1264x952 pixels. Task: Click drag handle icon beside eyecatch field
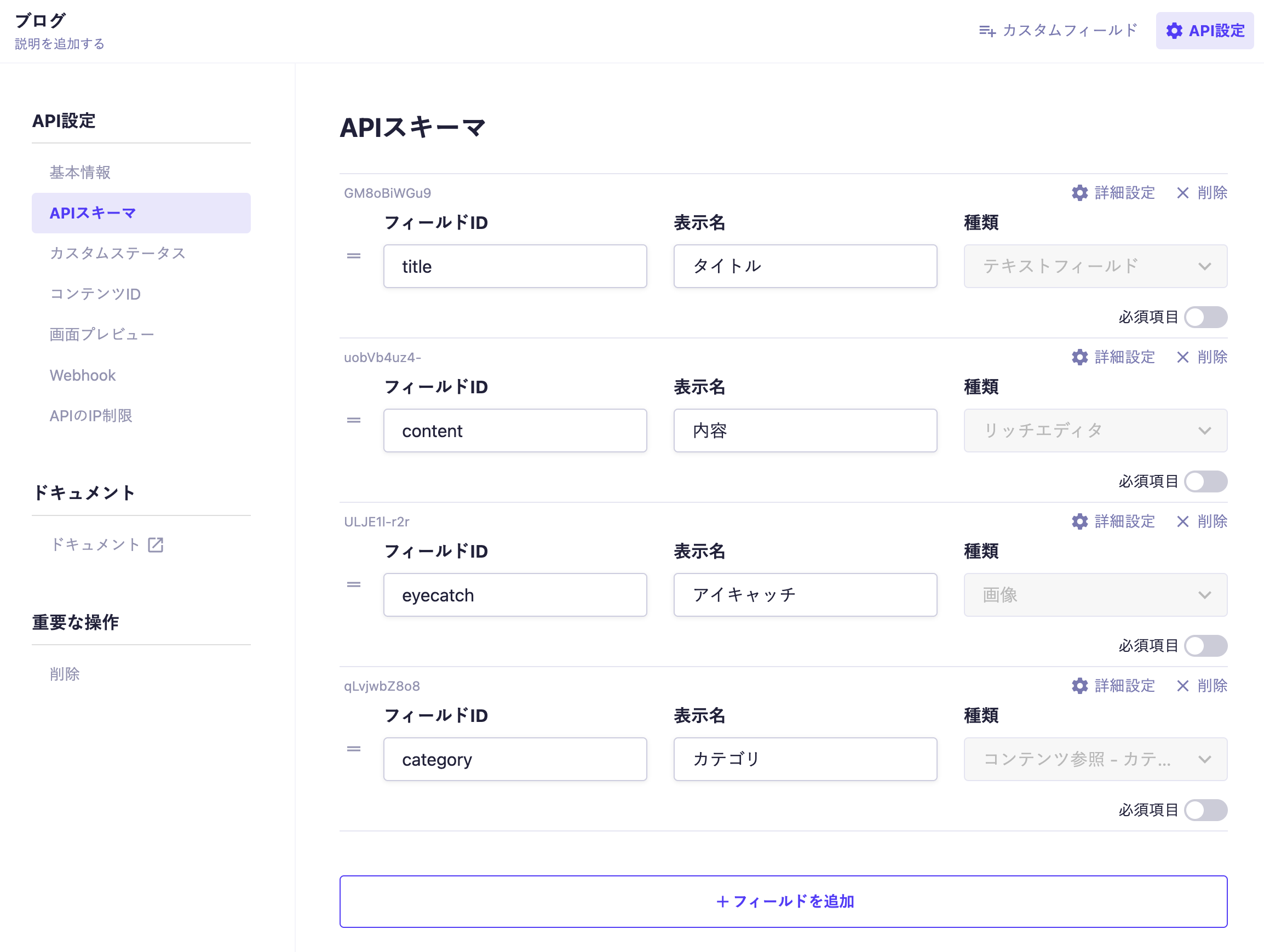pyautogui.click(x=354, y=584)
